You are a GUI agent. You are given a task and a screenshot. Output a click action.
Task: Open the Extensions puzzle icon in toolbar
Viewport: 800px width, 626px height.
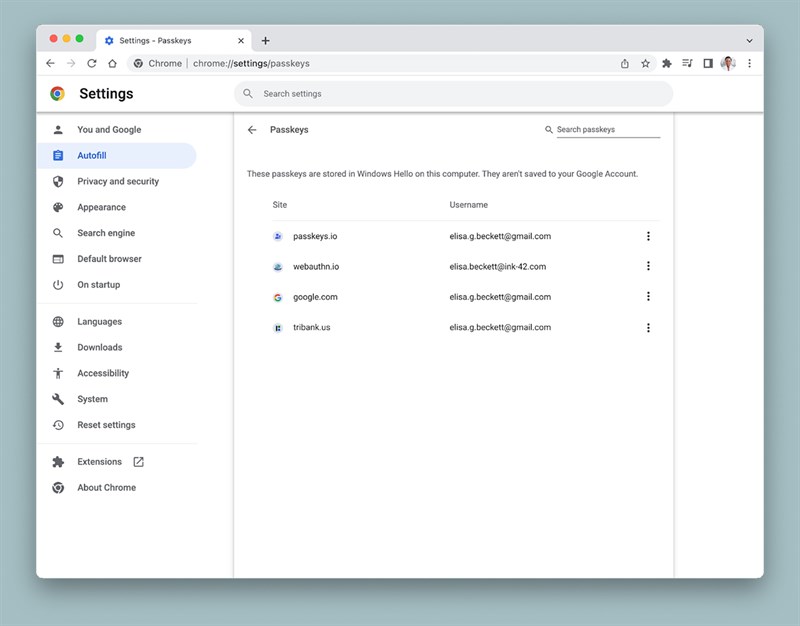click(667, 63)
